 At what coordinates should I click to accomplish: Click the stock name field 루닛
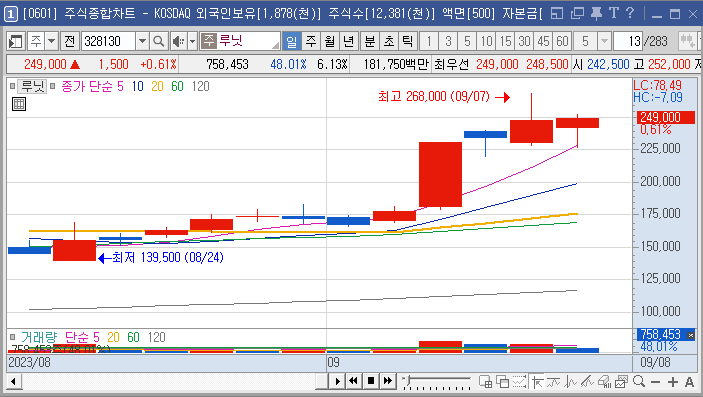click(240, 41)
